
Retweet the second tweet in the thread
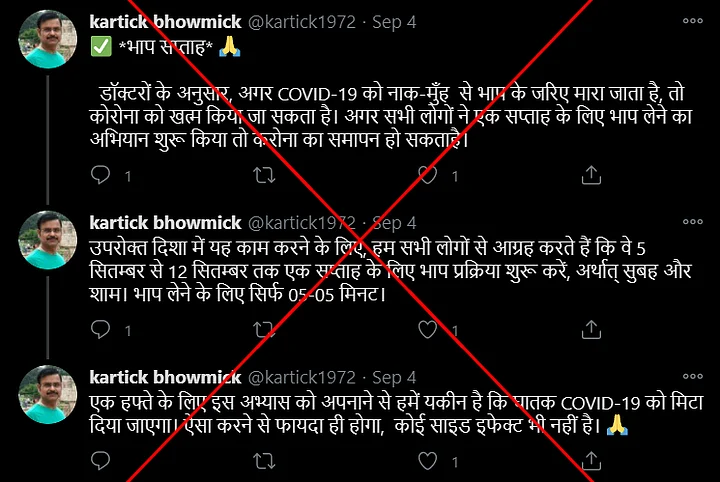[264, 330]
